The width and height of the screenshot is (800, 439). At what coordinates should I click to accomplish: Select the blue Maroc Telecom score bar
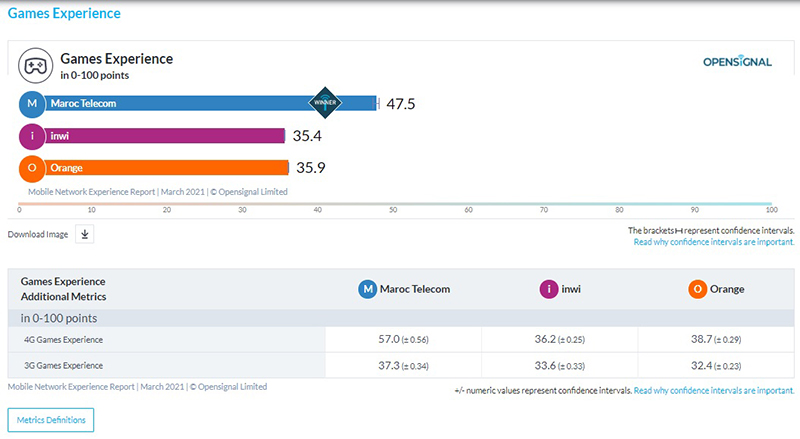click(180, 103)
